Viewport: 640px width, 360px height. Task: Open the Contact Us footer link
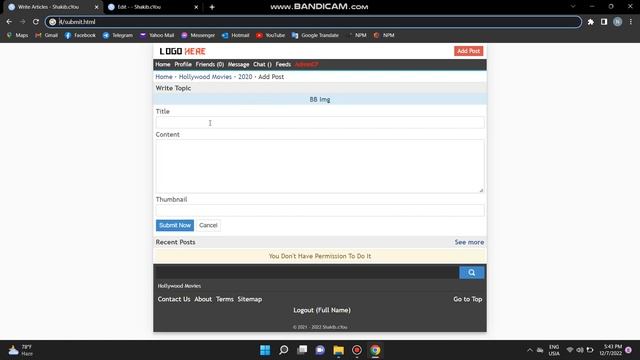point(174,299)
